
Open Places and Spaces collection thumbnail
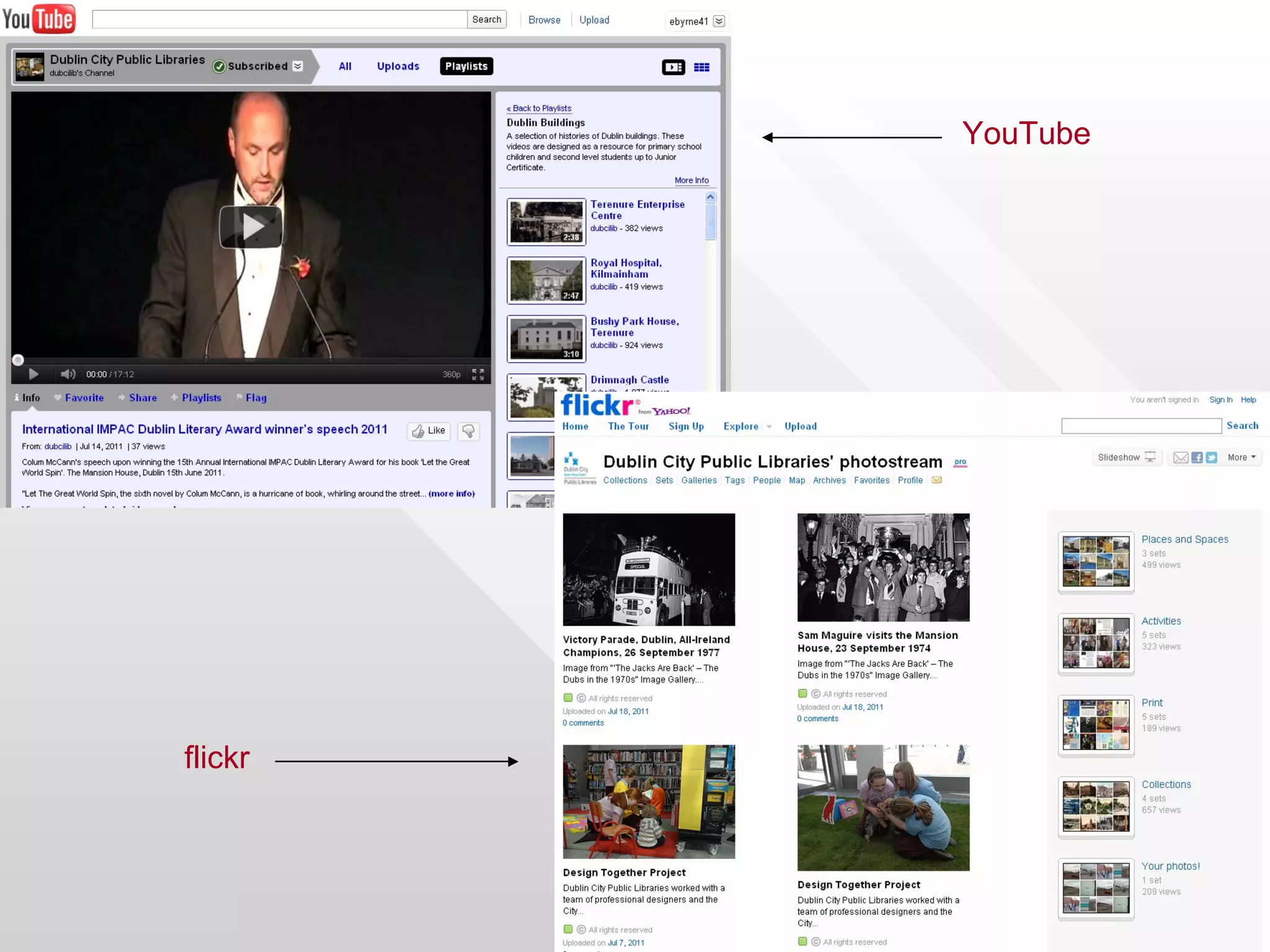click(1096, 562)
